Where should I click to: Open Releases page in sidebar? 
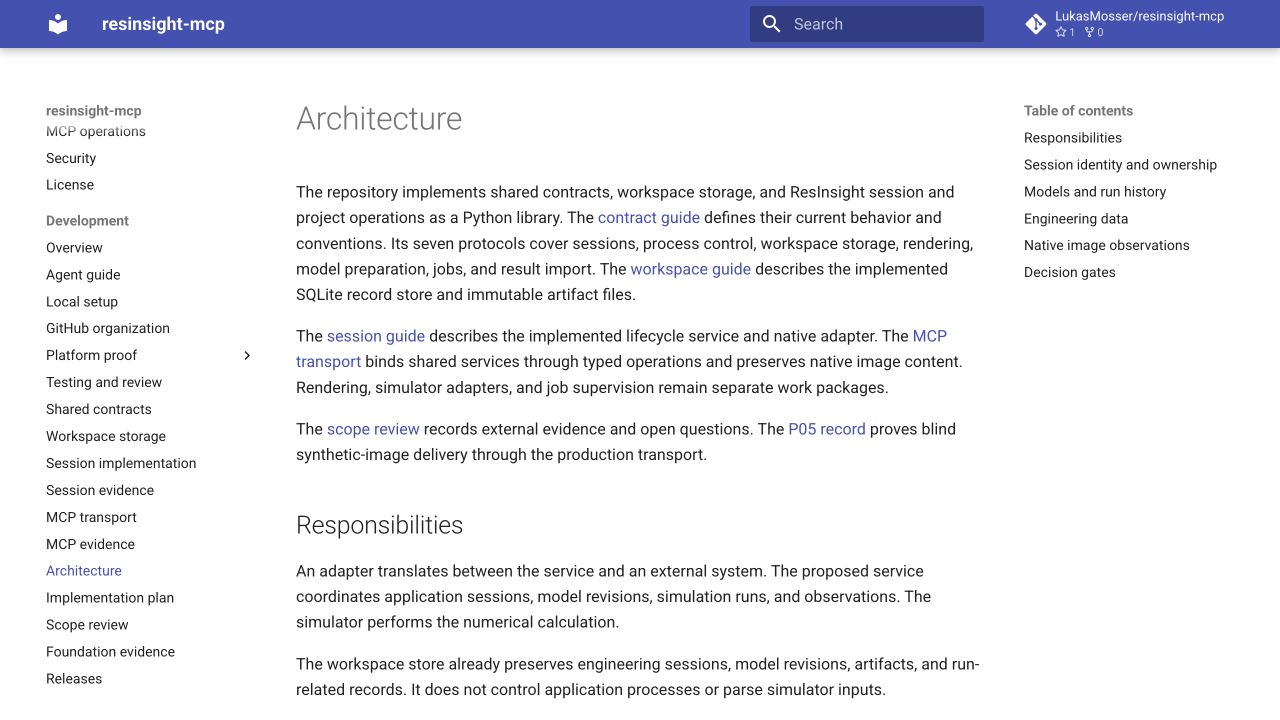74,678
